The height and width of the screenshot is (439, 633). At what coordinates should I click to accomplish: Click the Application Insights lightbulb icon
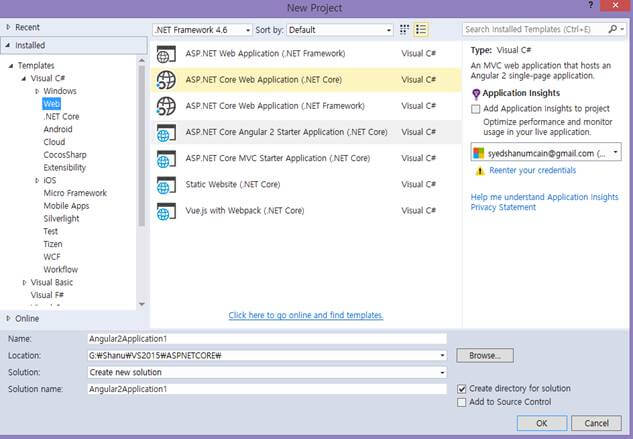point(476,94)
